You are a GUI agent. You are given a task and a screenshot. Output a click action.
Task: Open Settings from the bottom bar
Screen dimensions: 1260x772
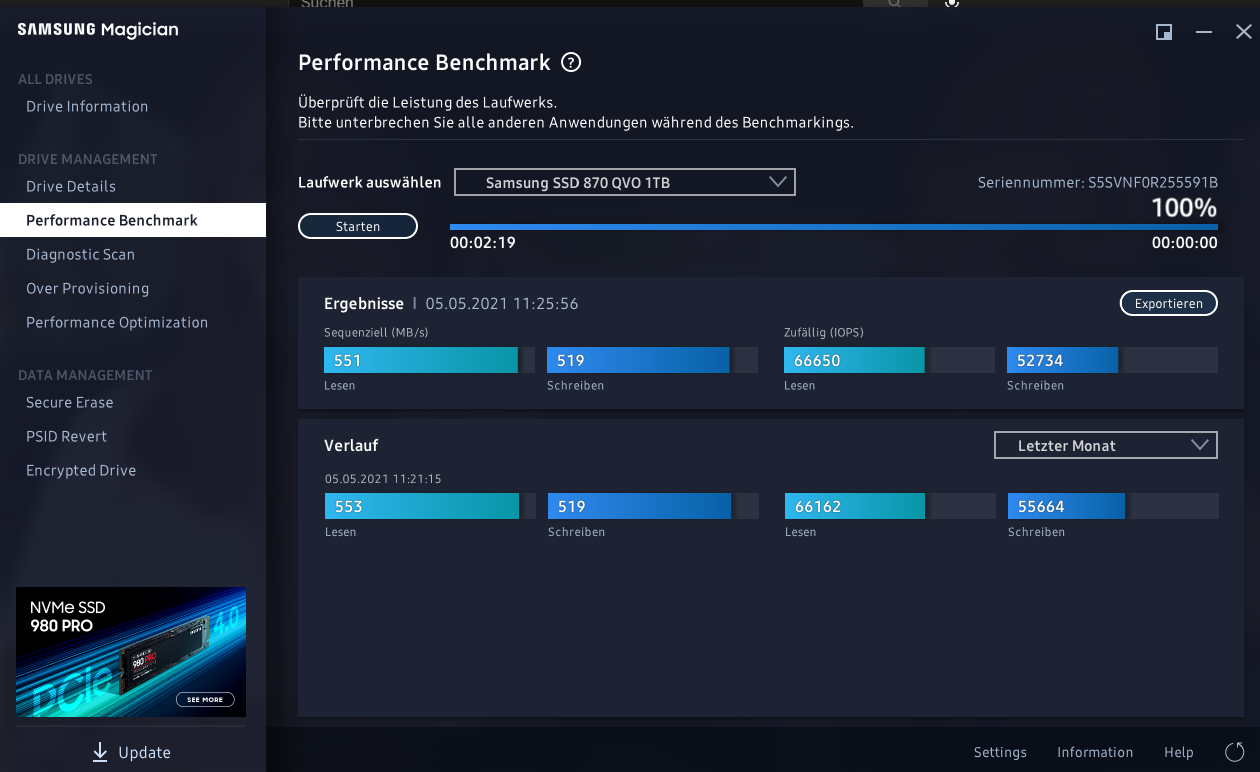pos(1000,752)
